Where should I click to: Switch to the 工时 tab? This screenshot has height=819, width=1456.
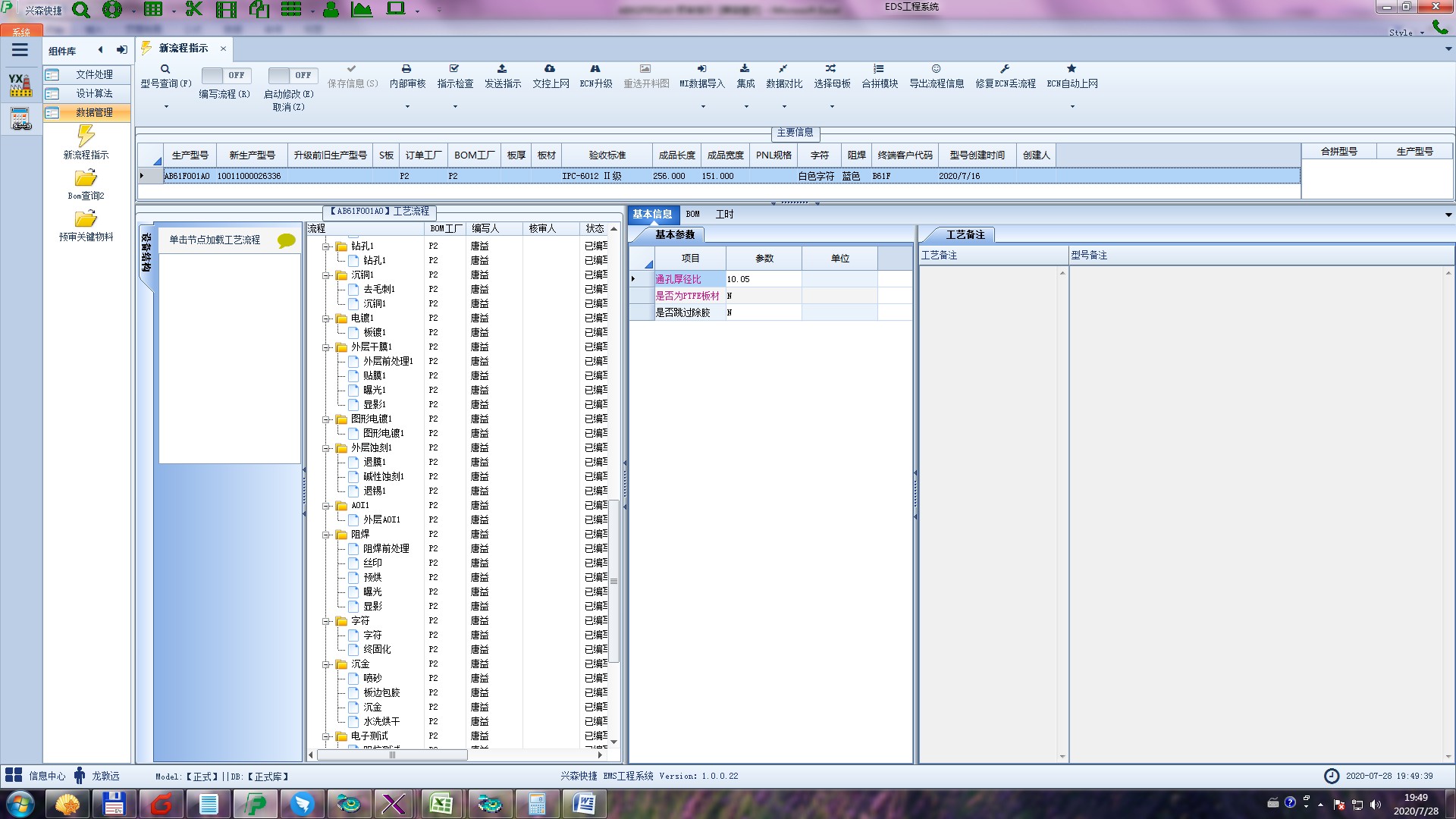(724, 215)
